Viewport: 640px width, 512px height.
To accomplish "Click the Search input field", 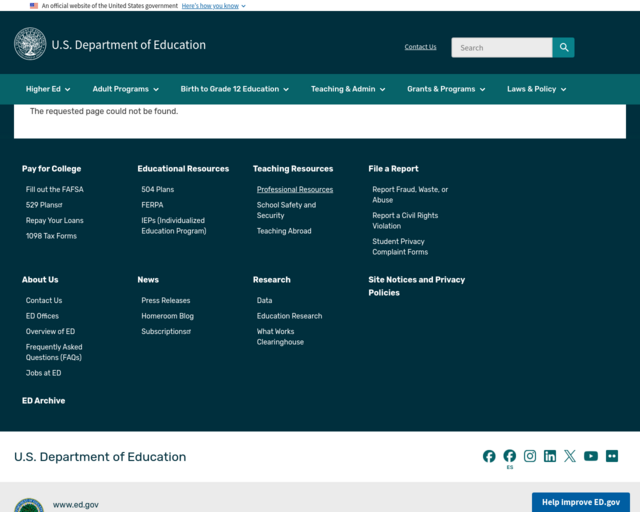I will point(502,47).
